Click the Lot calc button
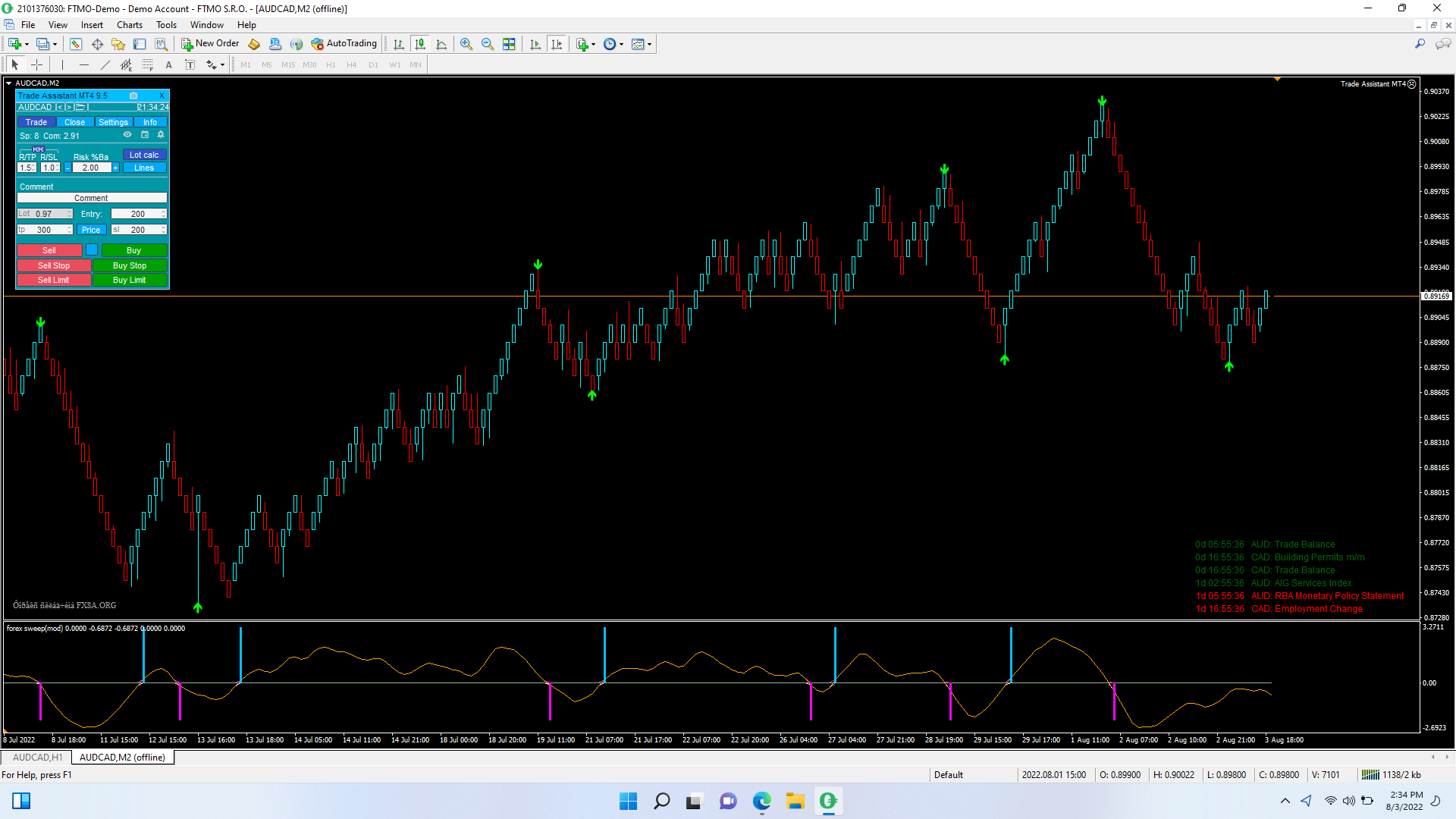This screenshot has height=819, width=1456. tap(144, 155)
